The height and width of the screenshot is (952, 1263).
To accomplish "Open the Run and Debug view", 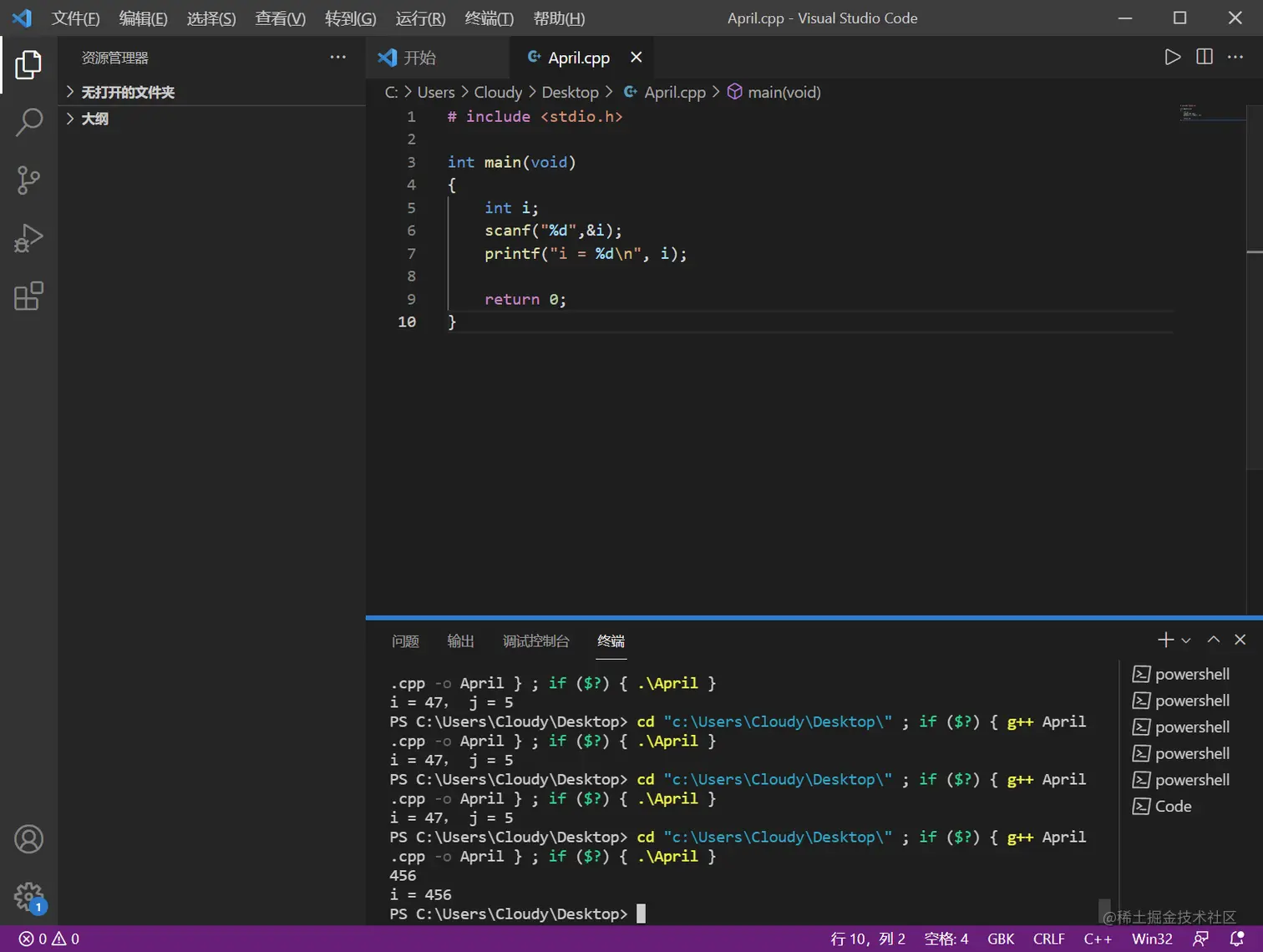I will click(28, 238).
